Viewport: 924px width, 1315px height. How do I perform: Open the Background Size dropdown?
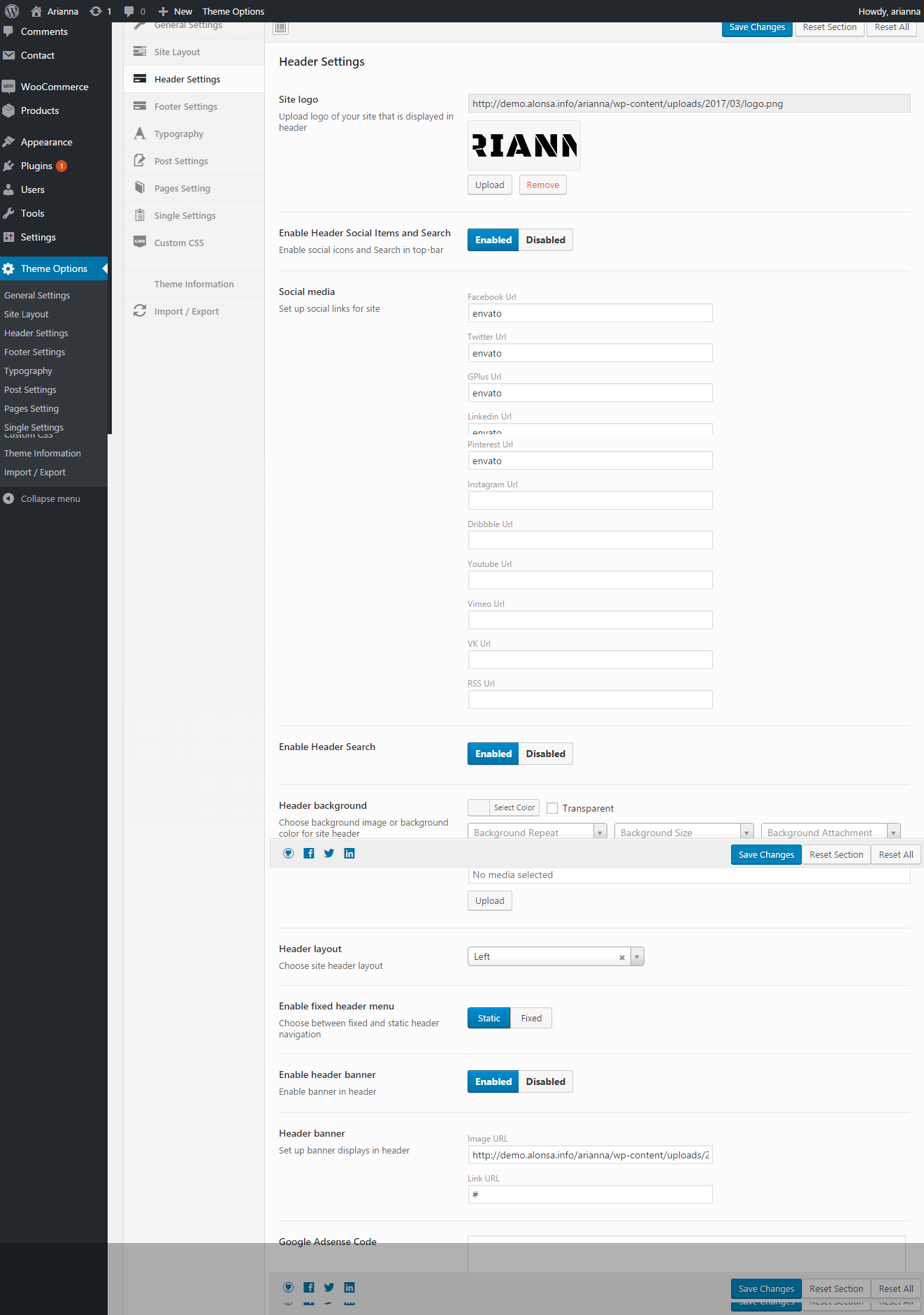point(683,832)
